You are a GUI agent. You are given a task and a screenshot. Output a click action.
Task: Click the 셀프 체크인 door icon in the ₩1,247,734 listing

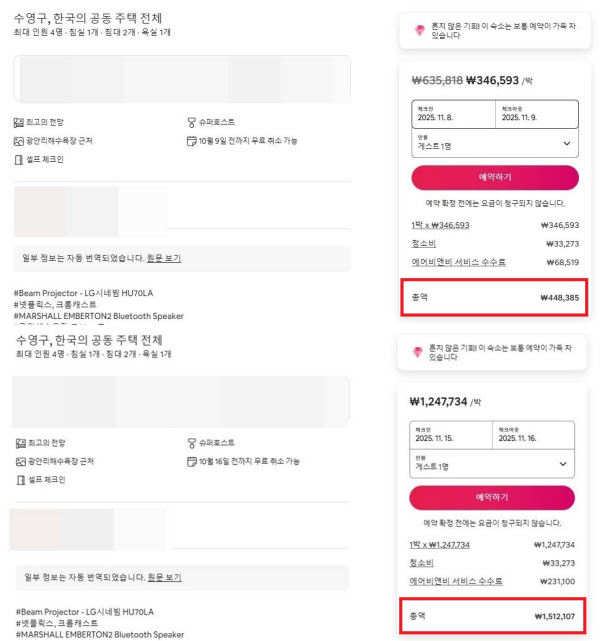coord(19,480)
